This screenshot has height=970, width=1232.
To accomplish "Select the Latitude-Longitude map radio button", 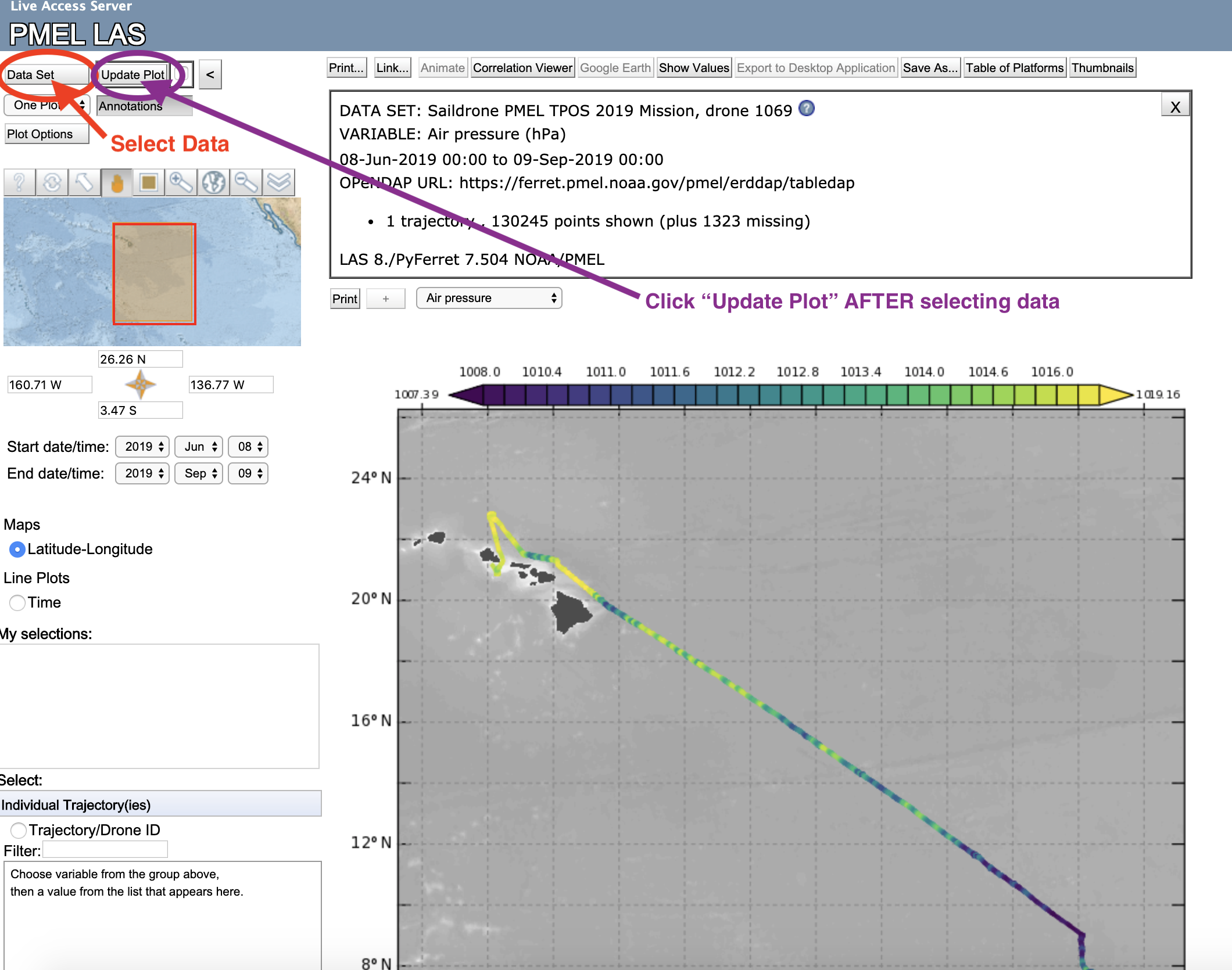I will point(17,549).
